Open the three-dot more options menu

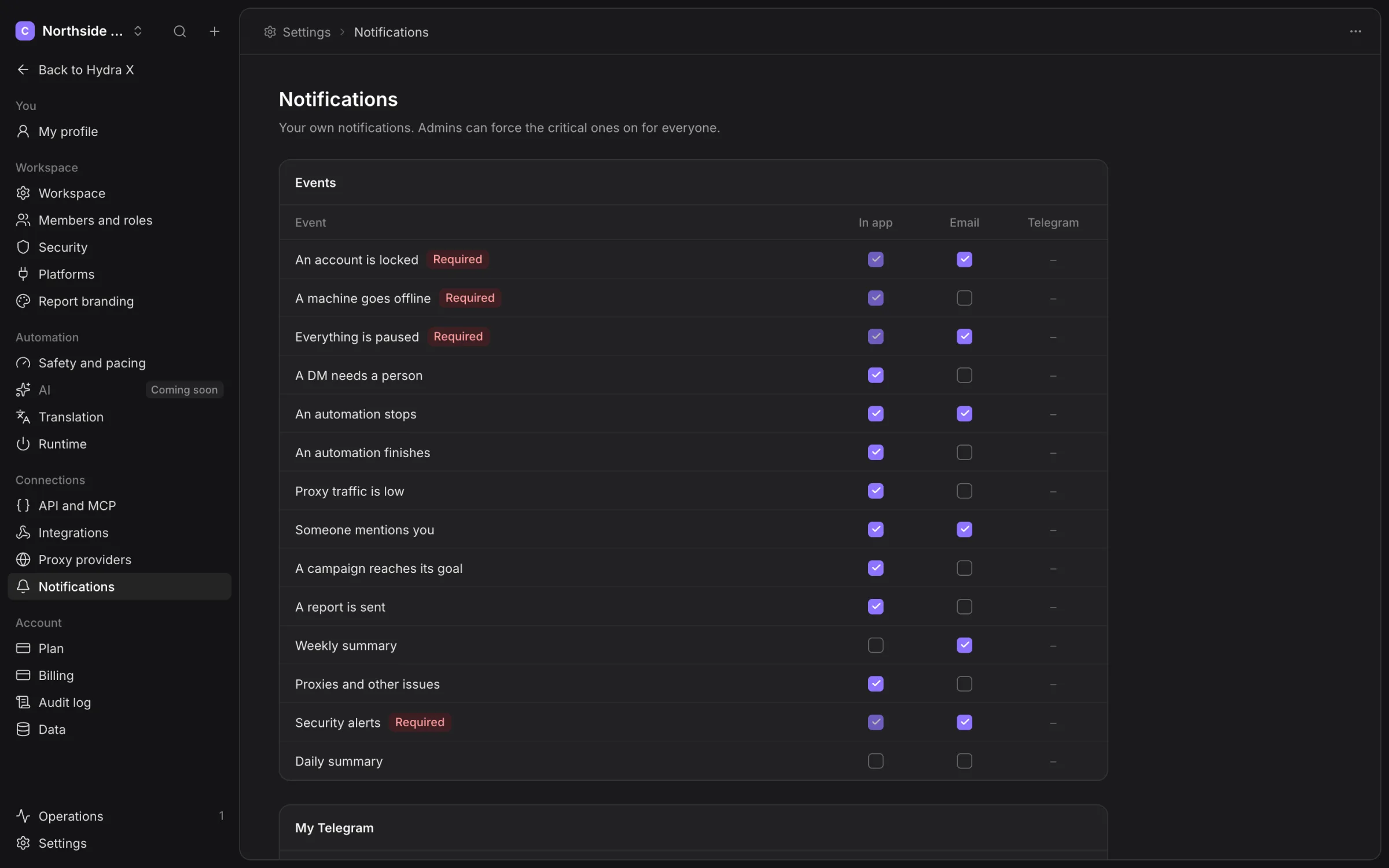1355,31
